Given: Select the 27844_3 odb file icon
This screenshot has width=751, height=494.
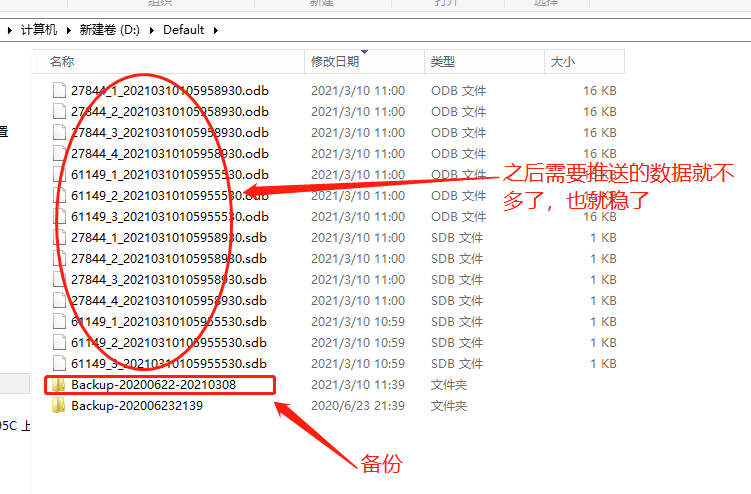Looking at the screenshot, I should point(59,133).
